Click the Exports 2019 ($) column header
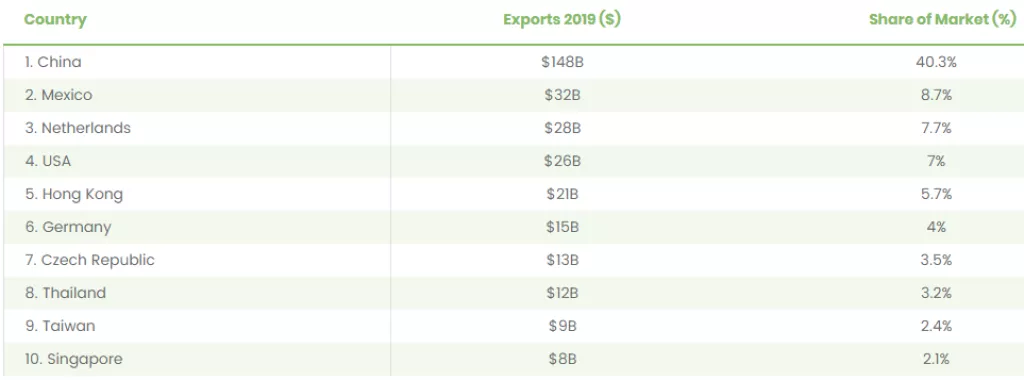The width and height of the screenshot is (1024, 380). pos(562,20)
